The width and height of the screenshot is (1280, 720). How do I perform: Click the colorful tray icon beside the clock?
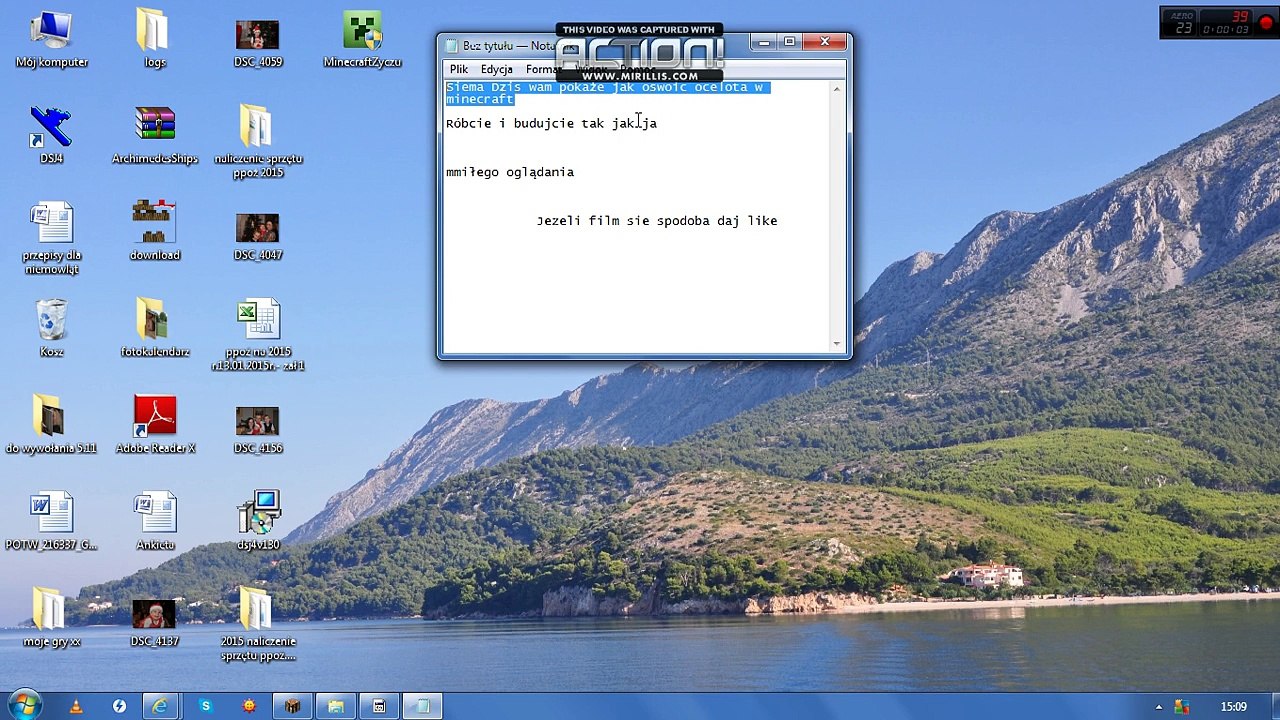tap(1181, 707)
